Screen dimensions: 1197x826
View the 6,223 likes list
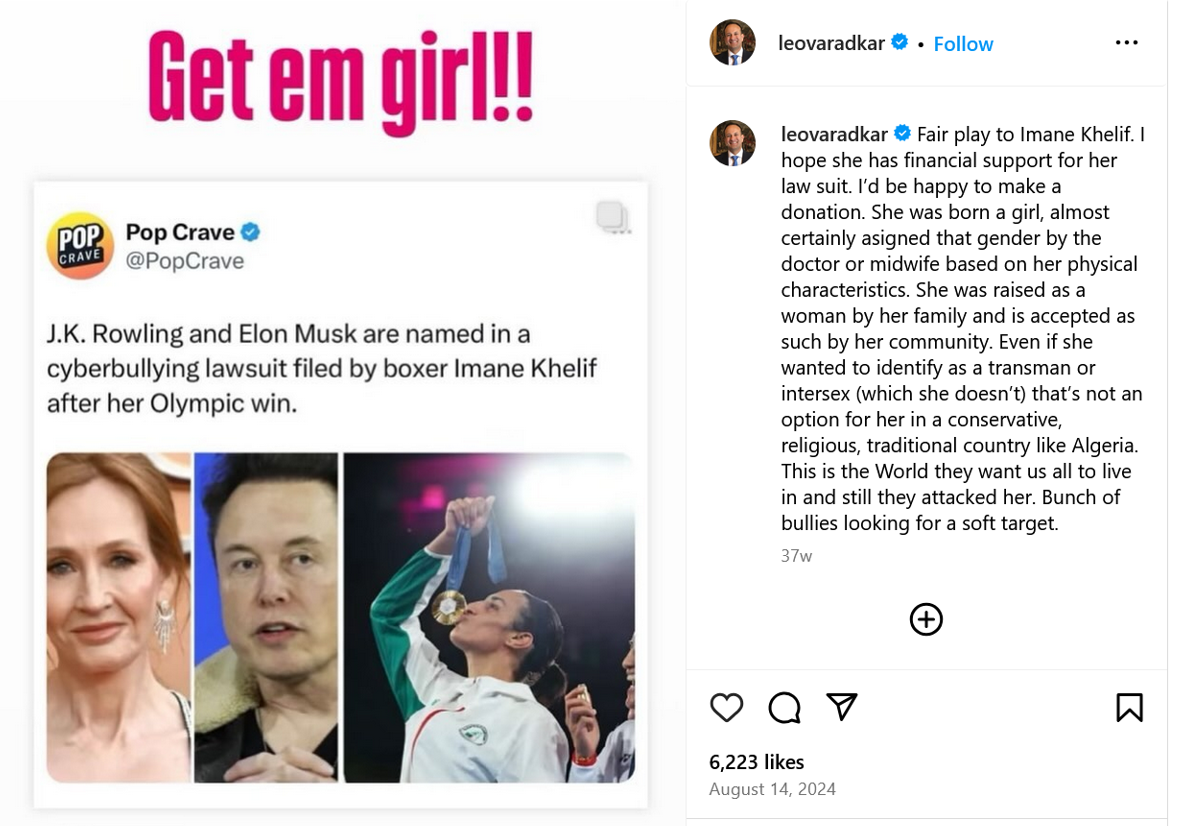coord(756,762)
